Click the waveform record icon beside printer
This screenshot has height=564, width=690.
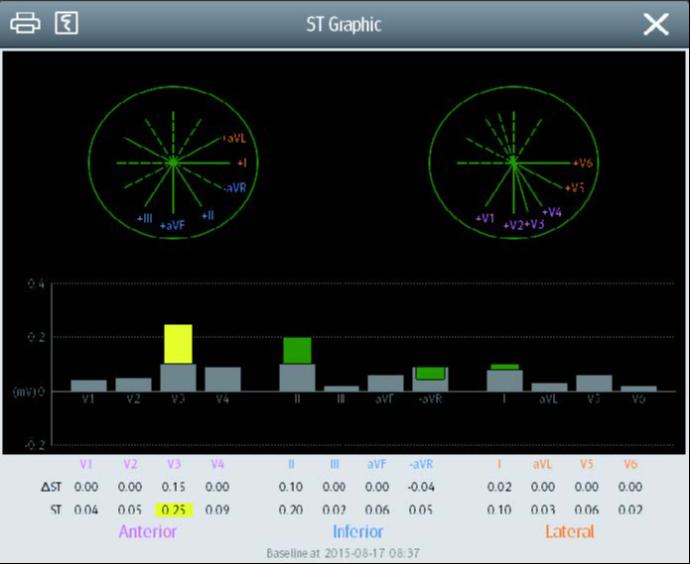tap(67, 24)
